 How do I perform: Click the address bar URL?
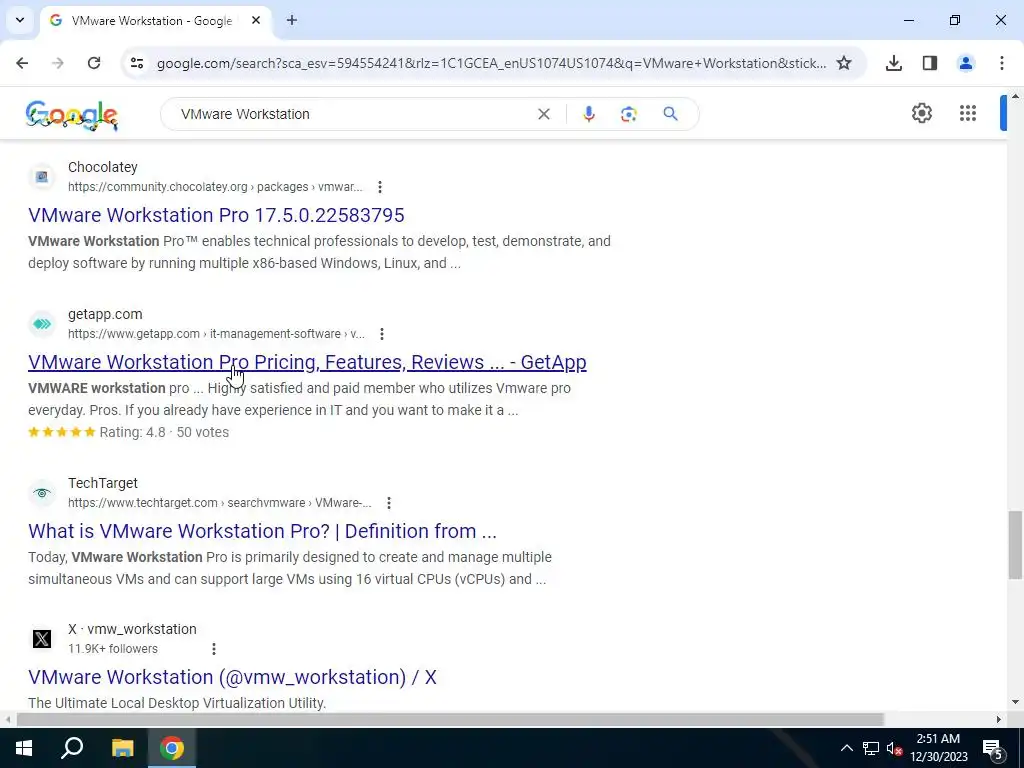[x=491, y=63]
